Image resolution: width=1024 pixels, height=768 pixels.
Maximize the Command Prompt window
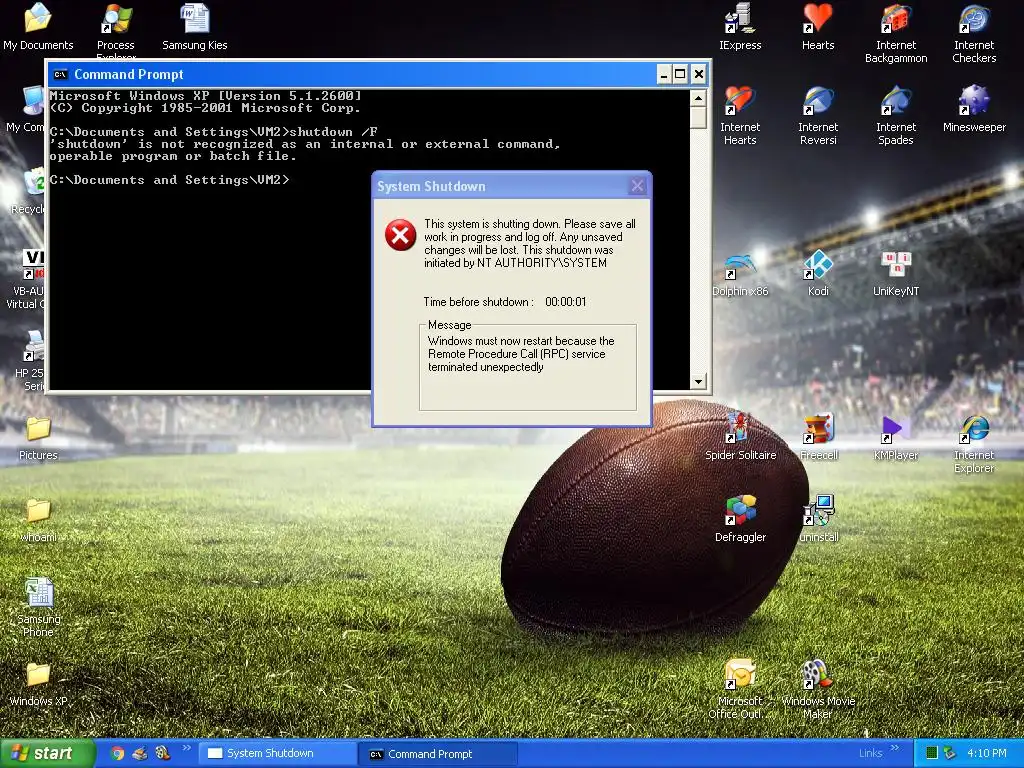680,74
